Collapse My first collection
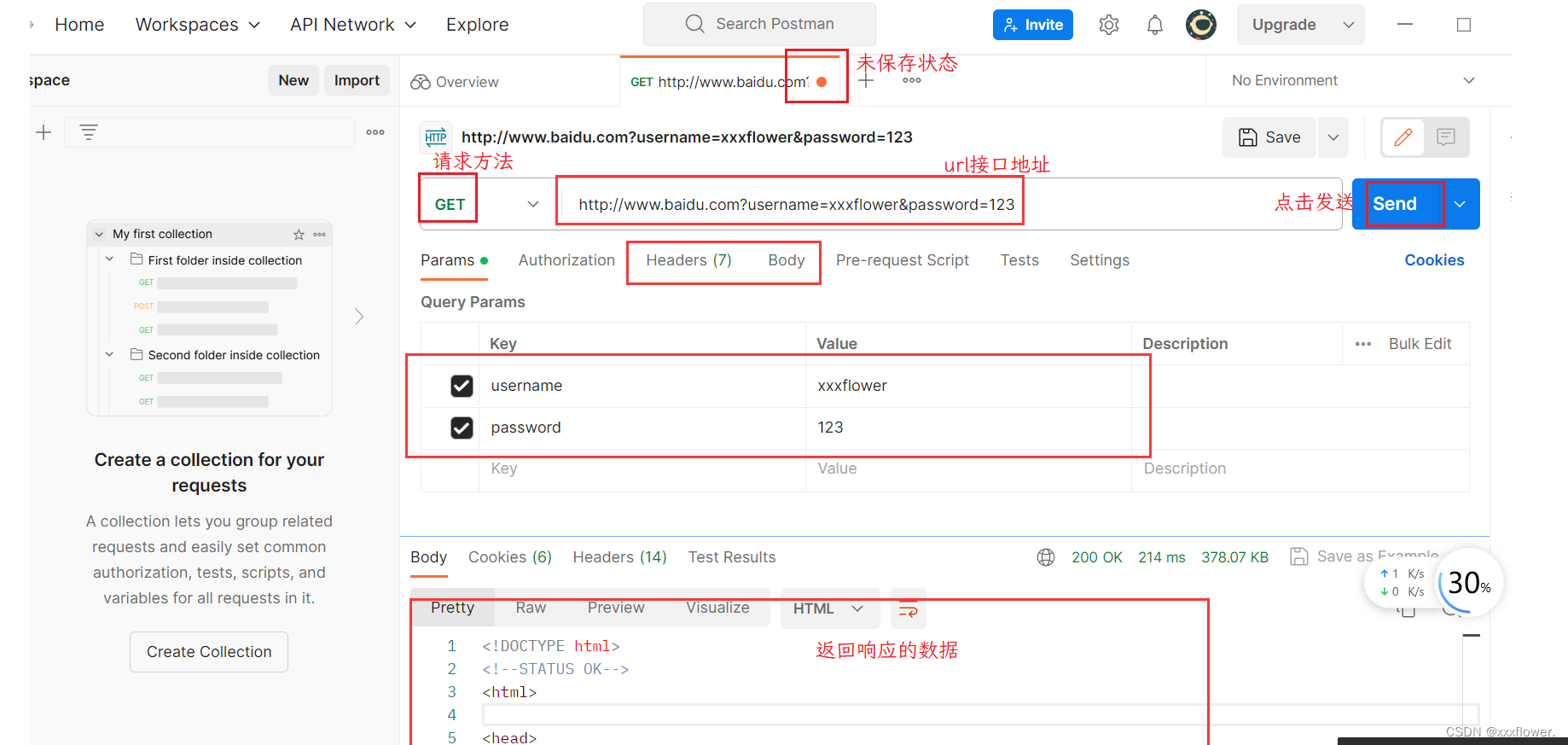This screenshot has height=745, width=1568. tap(99, 234)
